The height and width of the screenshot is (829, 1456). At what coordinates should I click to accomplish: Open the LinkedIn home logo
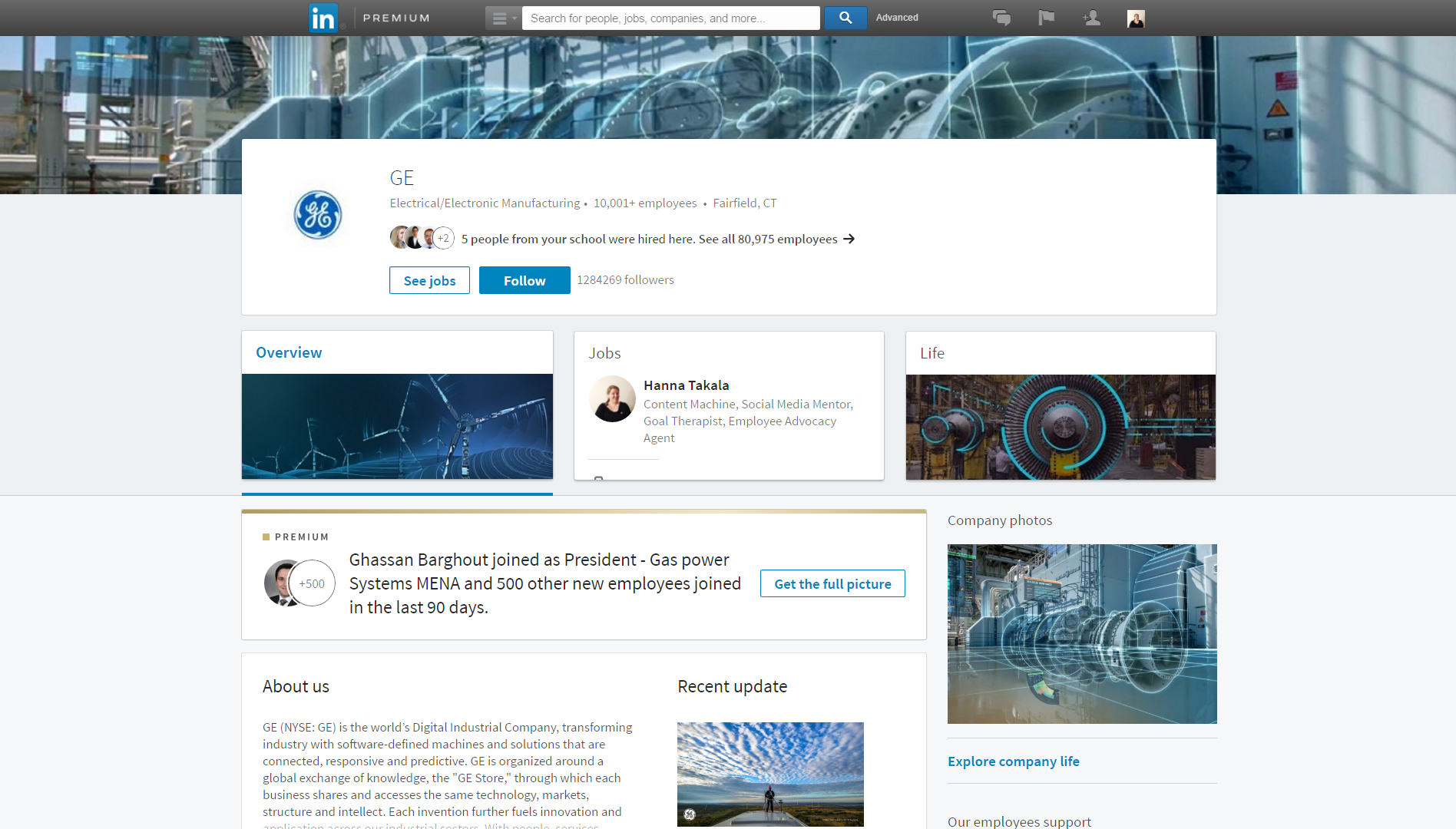coord(323,18)
